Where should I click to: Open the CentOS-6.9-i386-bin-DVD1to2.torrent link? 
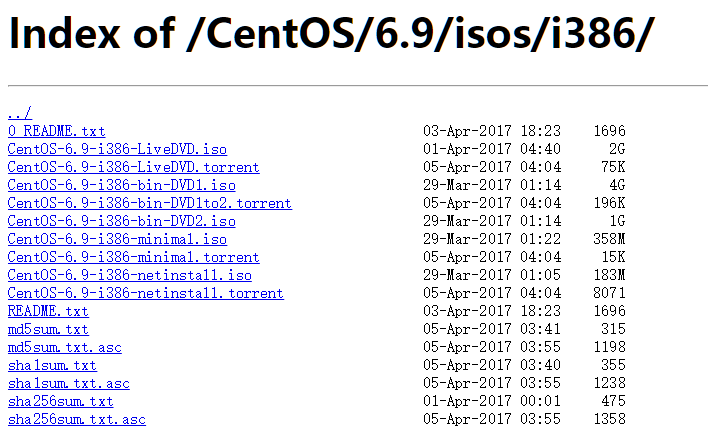coord(149,203)
